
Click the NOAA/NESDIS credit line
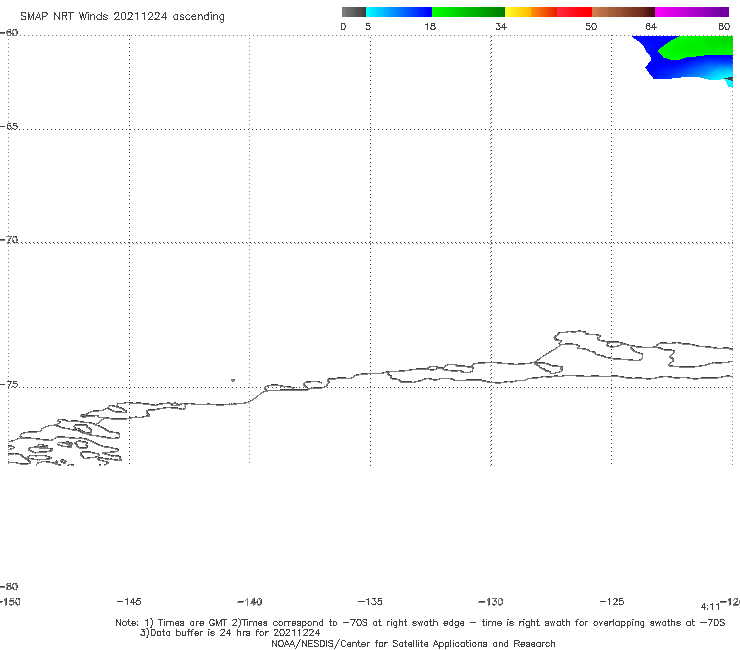413,644
